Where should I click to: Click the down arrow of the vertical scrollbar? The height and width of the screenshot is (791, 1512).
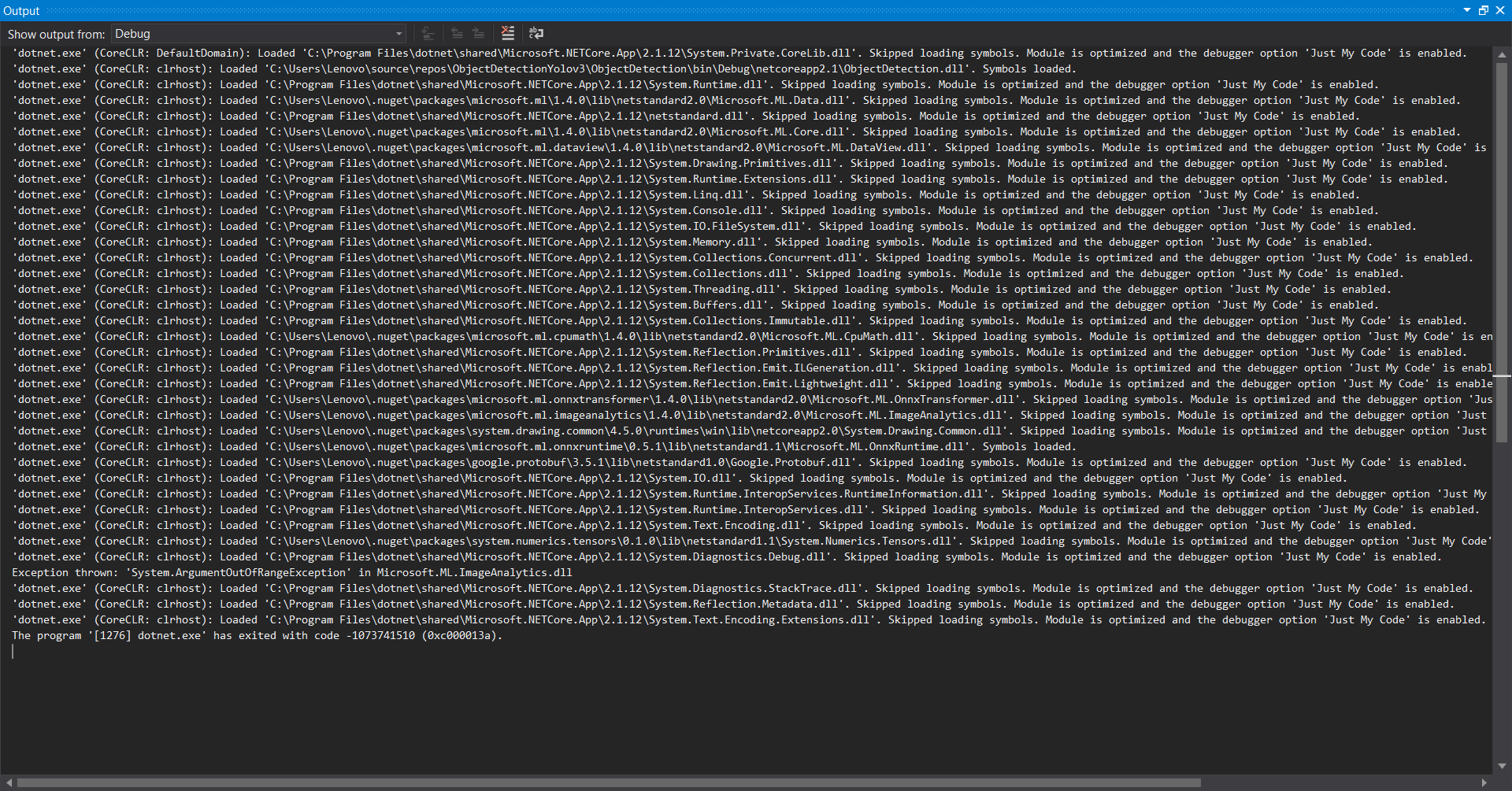[x=1503, y=766]
